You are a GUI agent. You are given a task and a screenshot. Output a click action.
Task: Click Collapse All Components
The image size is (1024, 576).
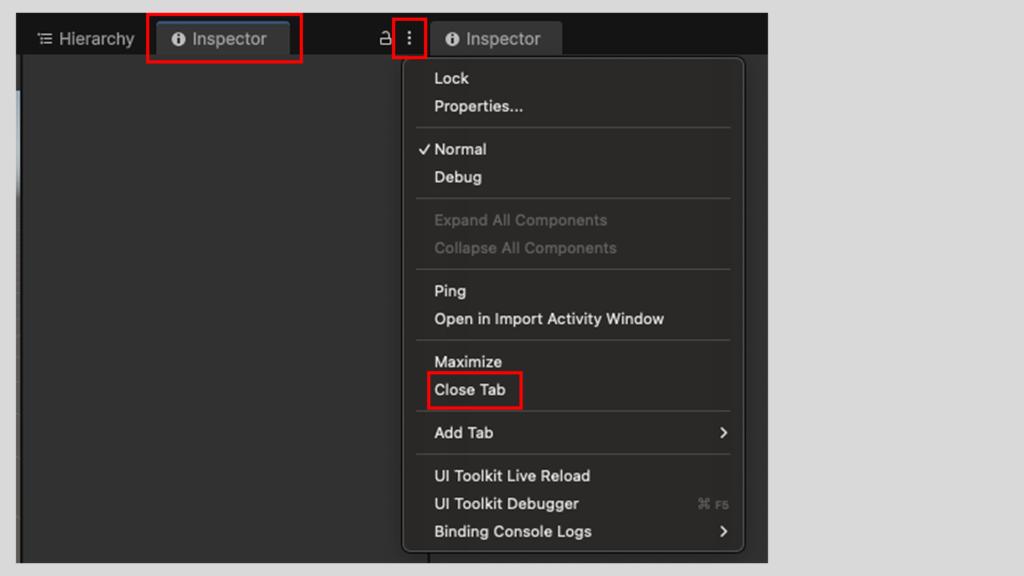click(525, 248)
